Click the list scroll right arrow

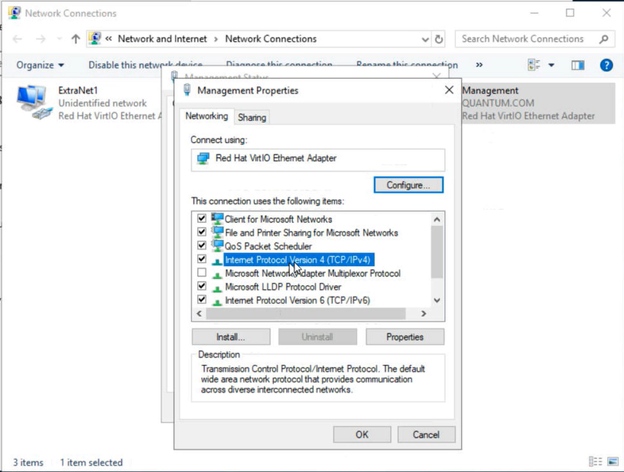[x=423, y=314]
